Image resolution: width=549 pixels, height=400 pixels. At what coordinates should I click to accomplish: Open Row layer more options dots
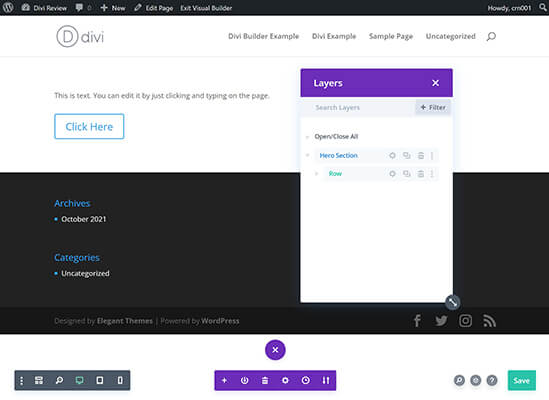(x=432, y=174)
